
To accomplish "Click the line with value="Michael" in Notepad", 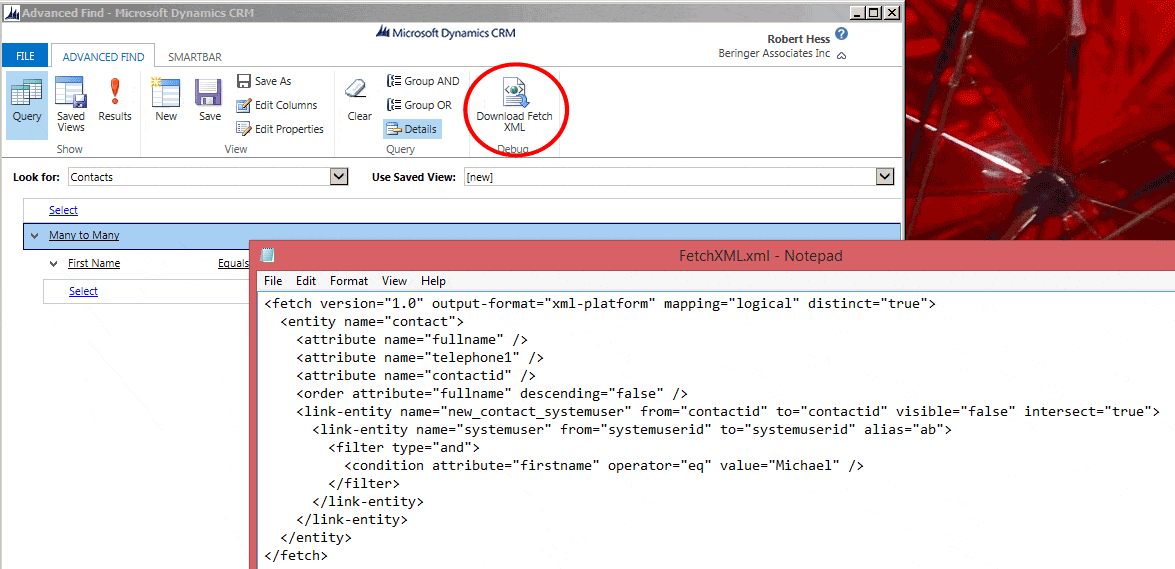I will pyautogui.click(x=604, y=466).
